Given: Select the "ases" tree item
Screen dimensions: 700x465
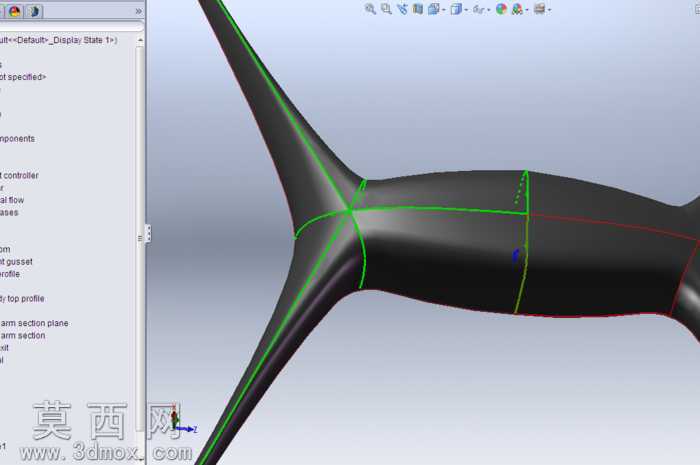Looking at the screenshot, I should point(9,212).
